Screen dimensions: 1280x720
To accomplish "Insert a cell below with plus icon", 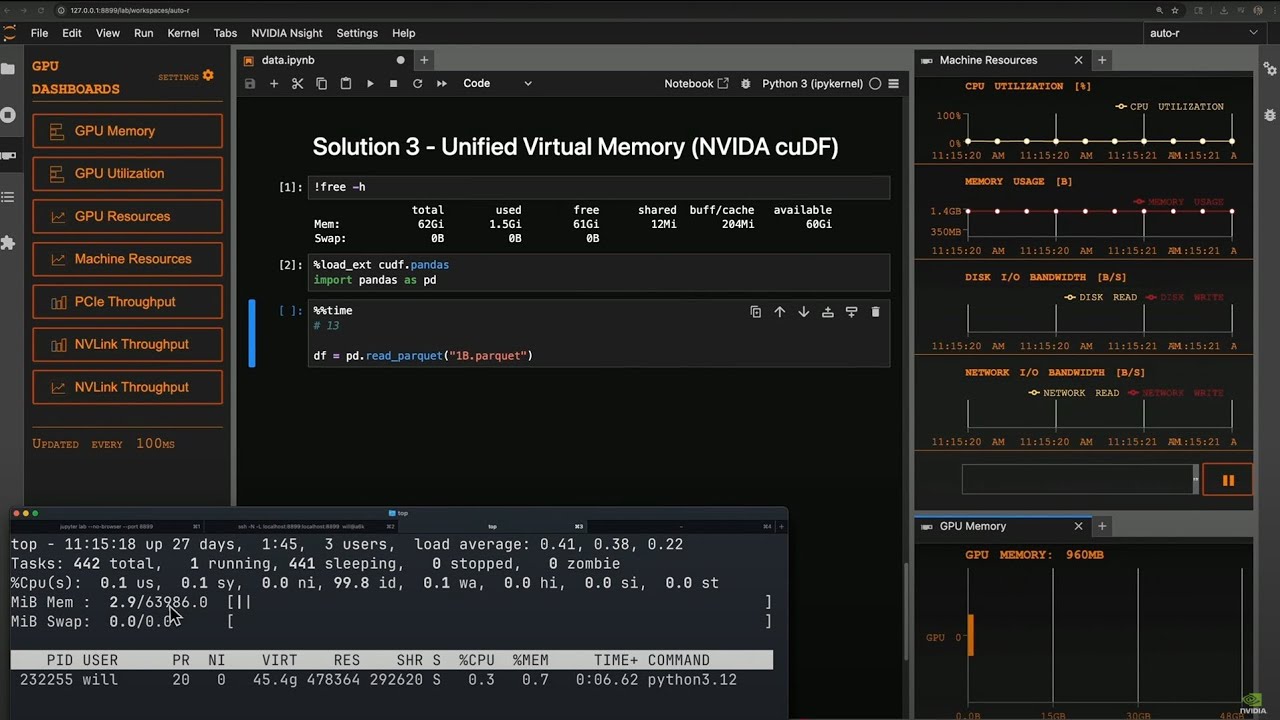I will coord(274,84).
